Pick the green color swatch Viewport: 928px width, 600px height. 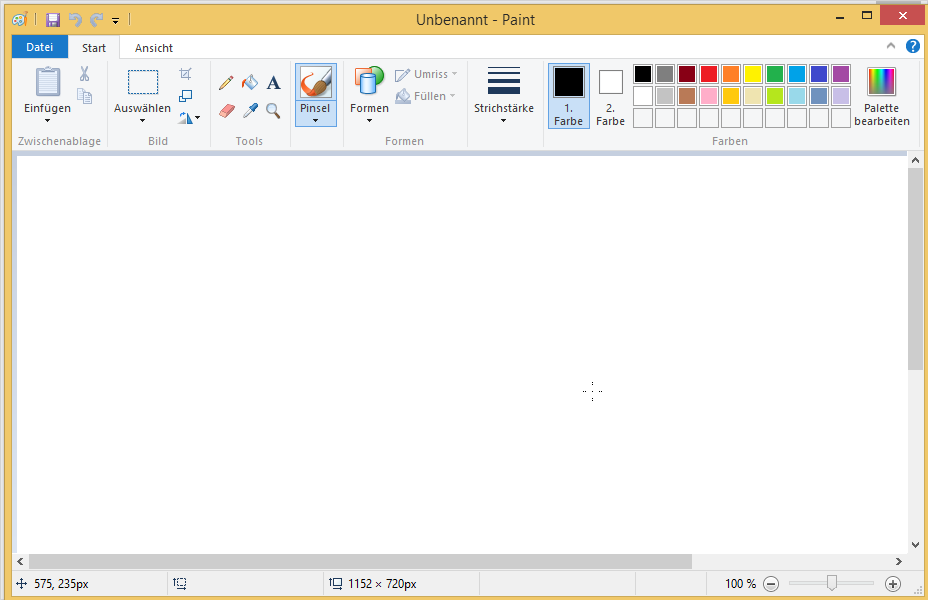pos(775,74)
